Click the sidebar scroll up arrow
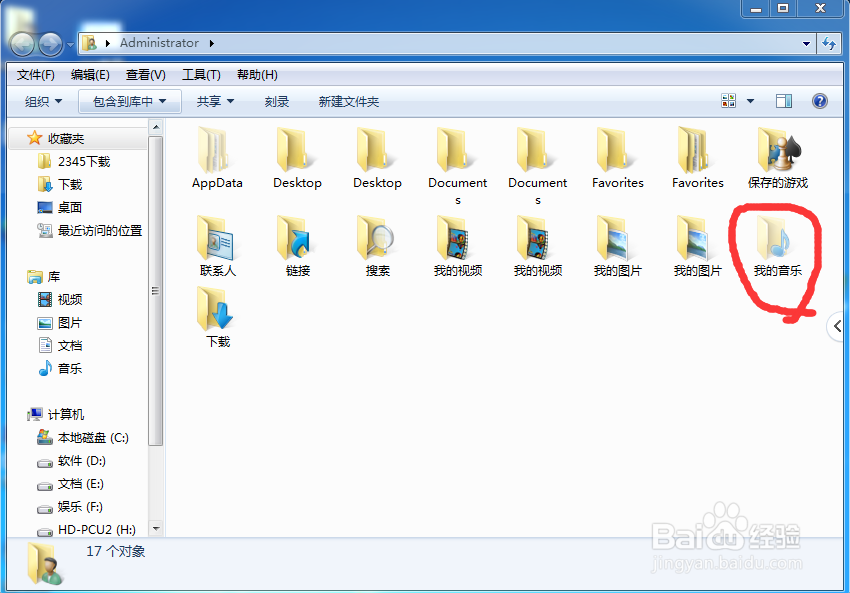 [156, 127]
